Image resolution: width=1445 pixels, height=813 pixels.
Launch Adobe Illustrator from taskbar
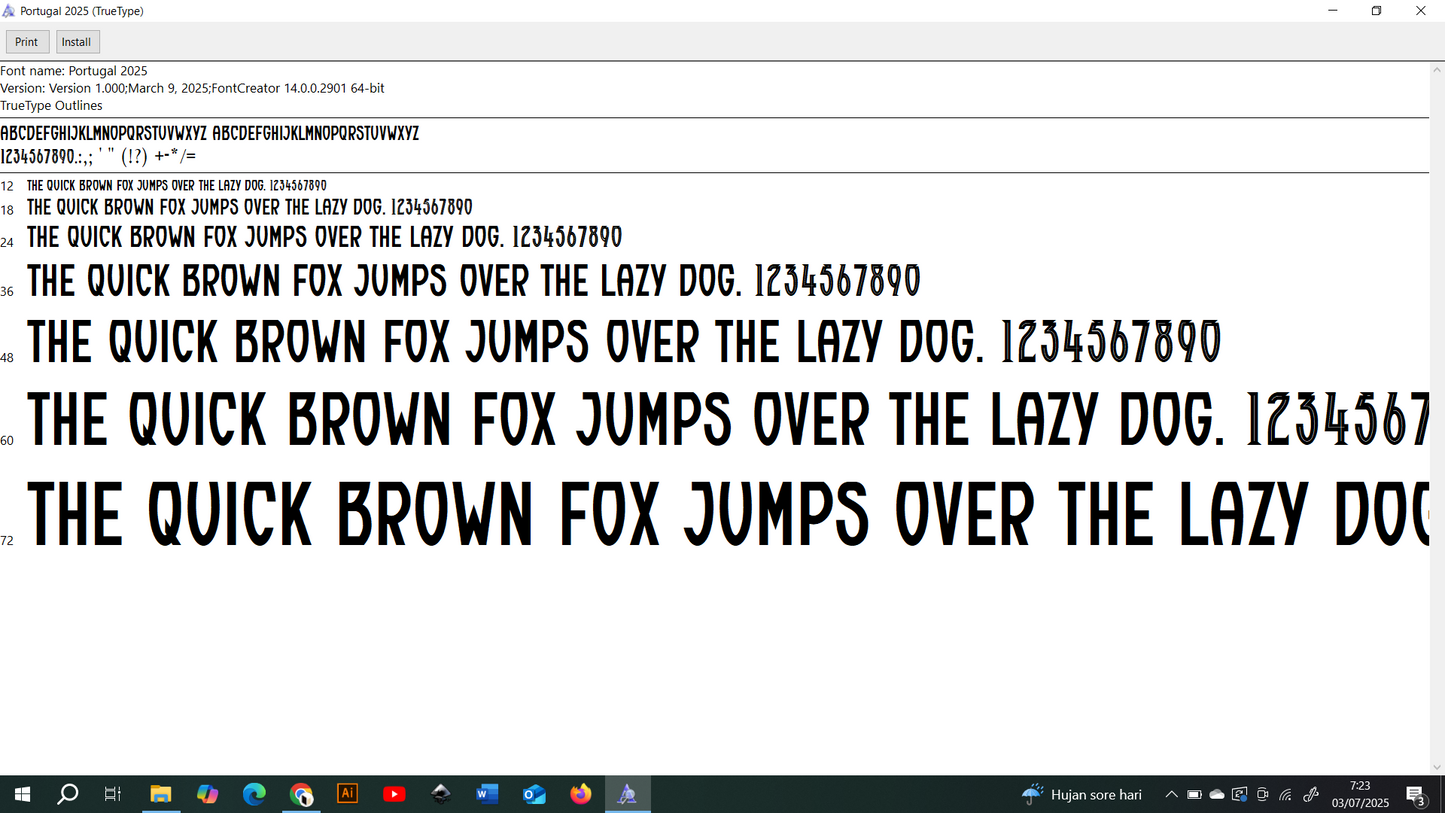click(348, 794)
